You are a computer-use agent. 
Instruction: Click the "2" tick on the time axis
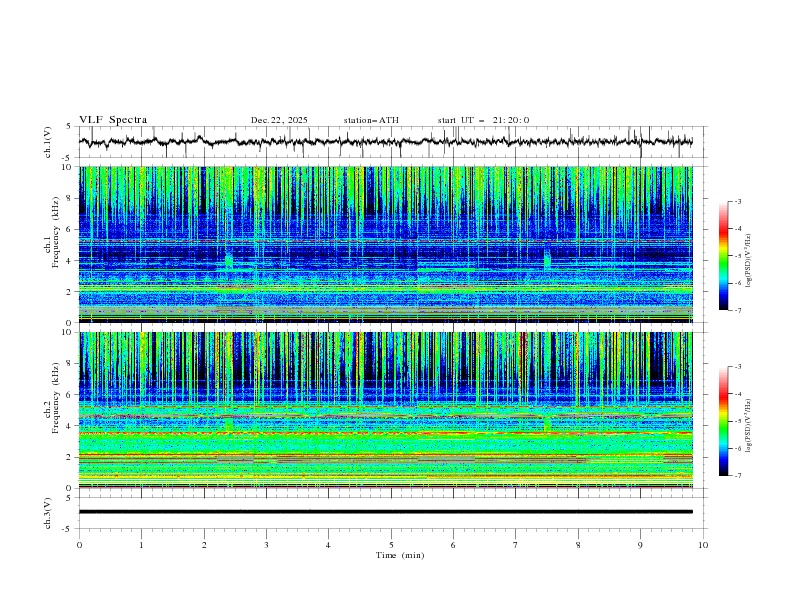pos(204,545)
